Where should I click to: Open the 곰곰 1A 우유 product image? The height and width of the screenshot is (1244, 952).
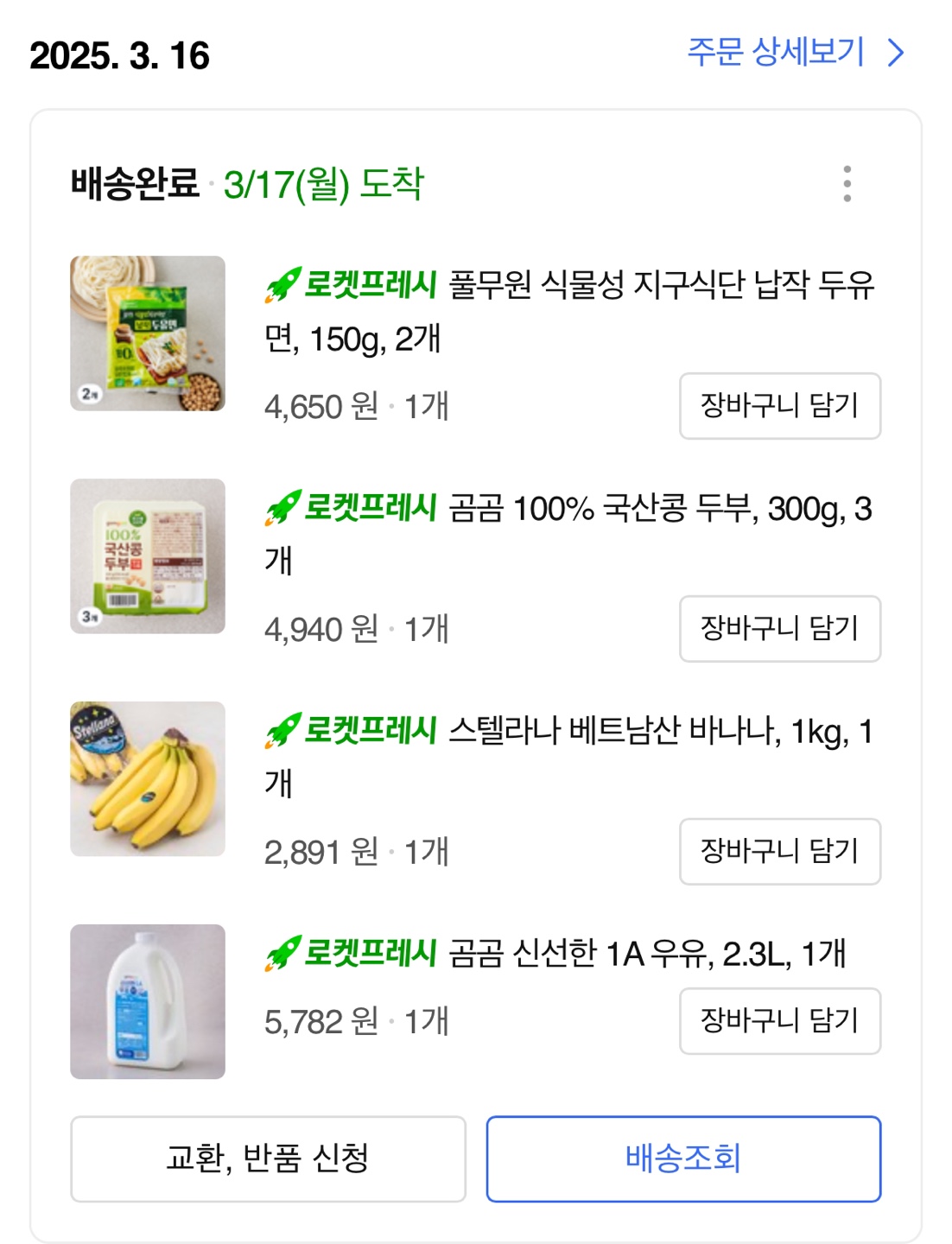click(148, 1002)
